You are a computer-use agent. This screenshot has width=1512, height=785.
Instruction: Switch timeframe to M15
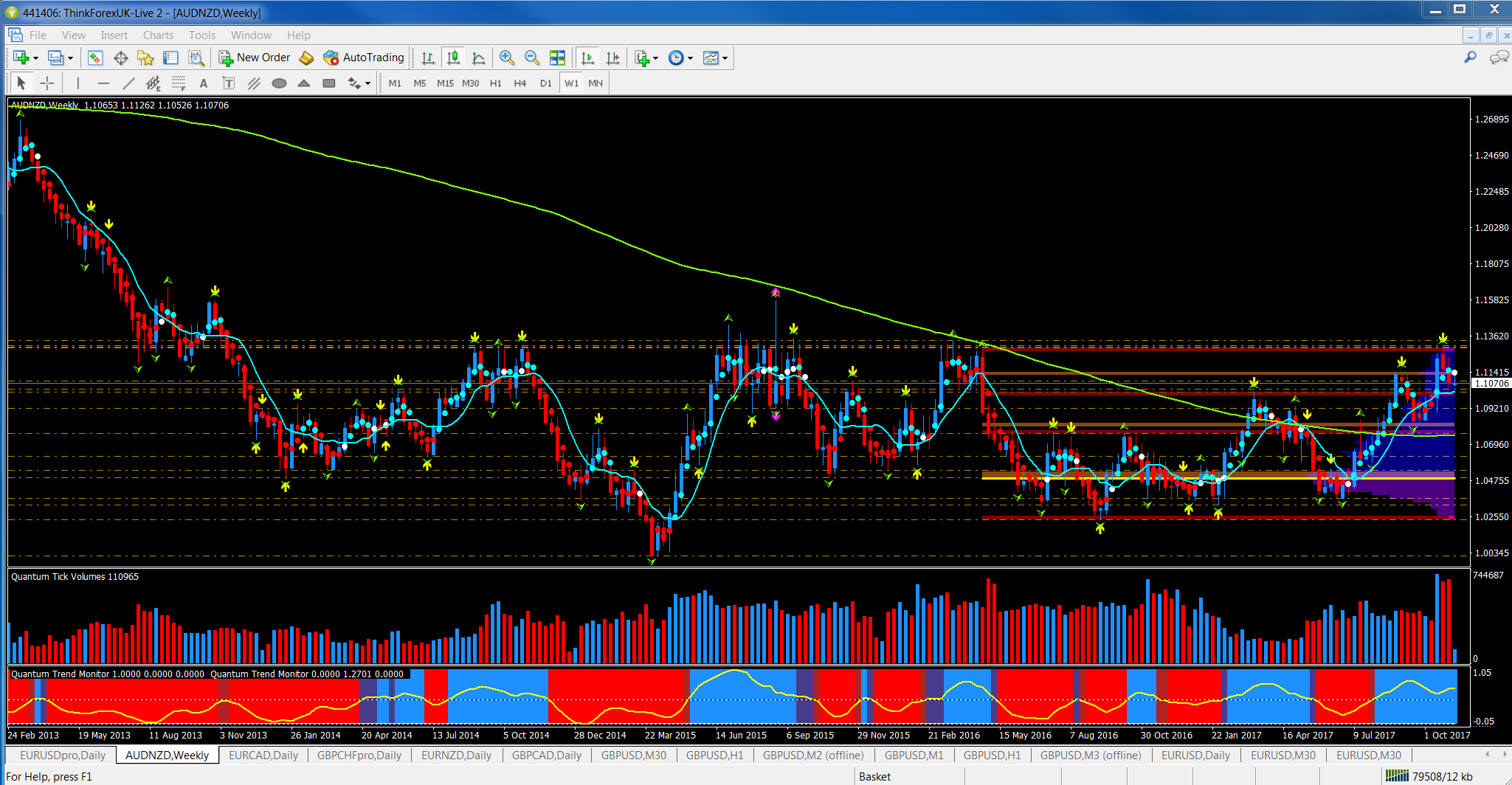coord(445,83)
